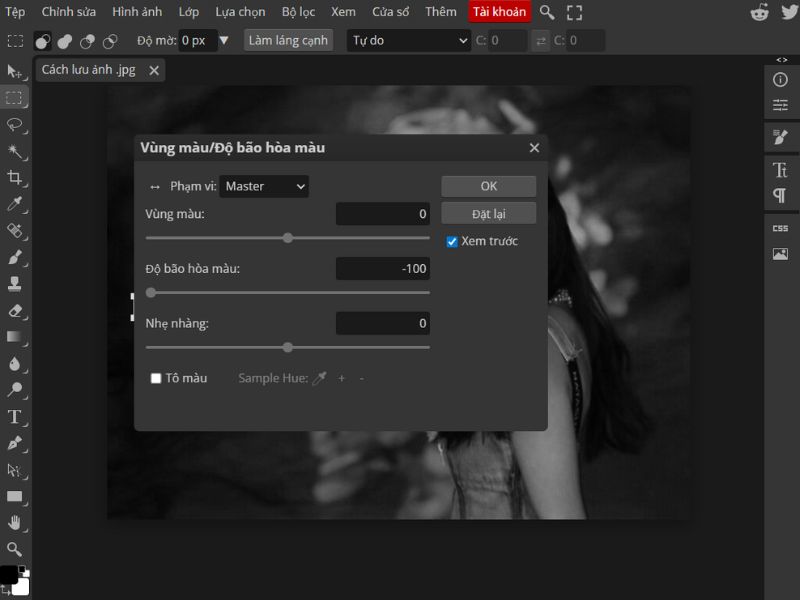Click the minus sample hue button
Image resolution: width=800 pixels, height=600 pixels.
point(362,378)
